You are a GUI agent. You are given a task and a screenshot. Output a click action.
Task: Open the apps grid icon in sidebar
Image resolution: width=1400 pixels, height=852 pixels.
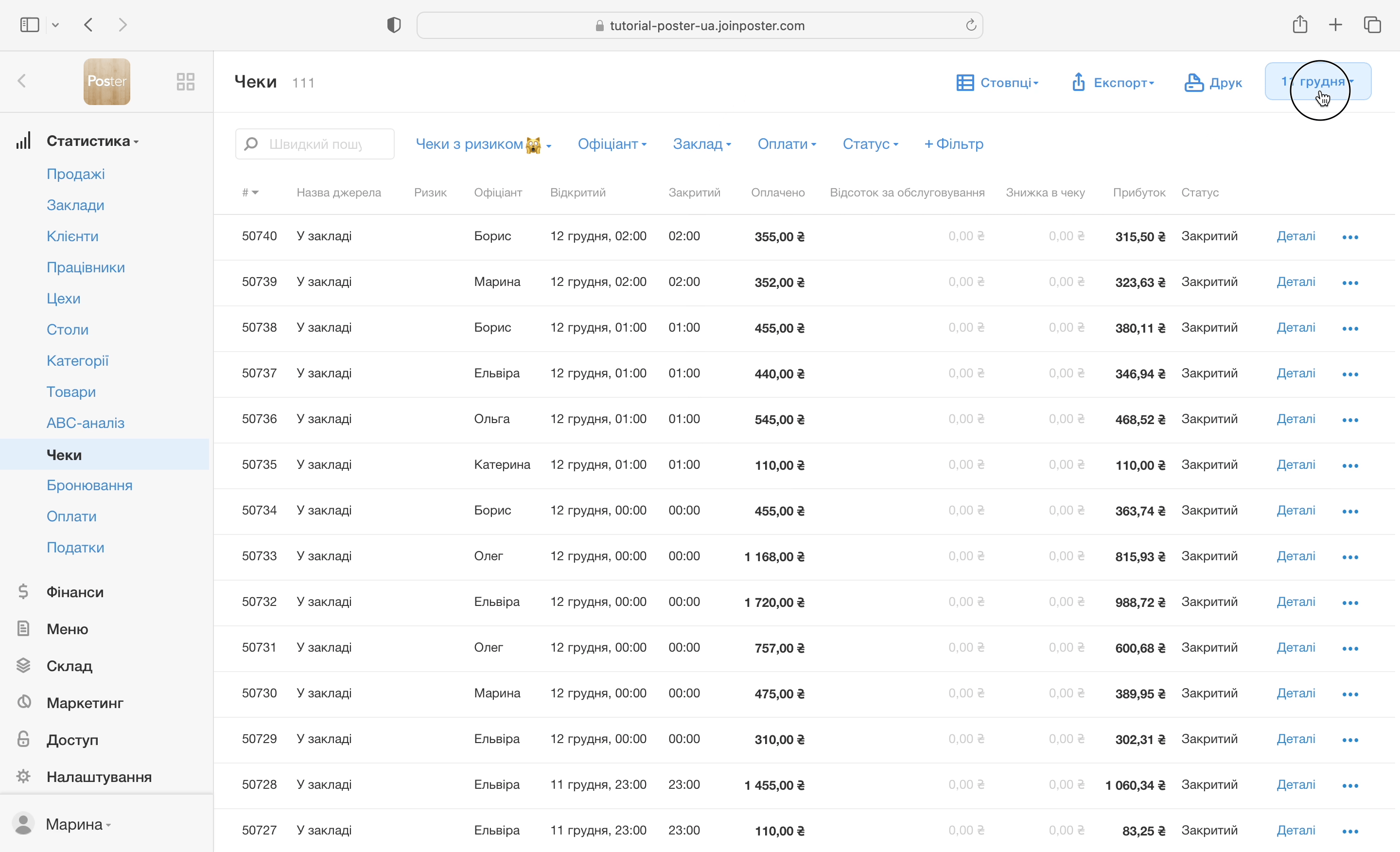tap(185, 81)
